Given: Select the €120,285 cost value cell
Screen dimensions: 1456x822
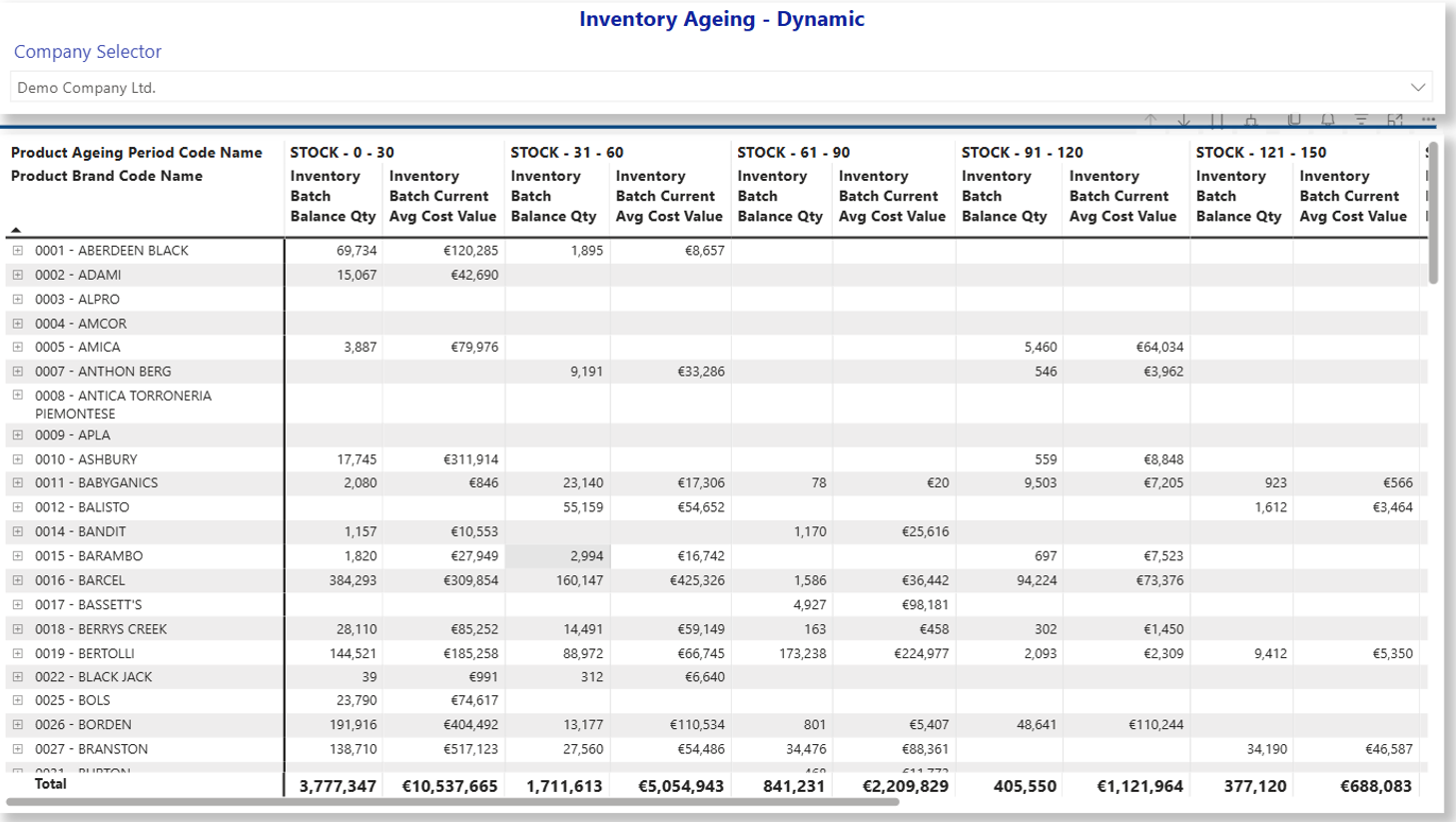Looking at the screenshot, I should [470, 251].
